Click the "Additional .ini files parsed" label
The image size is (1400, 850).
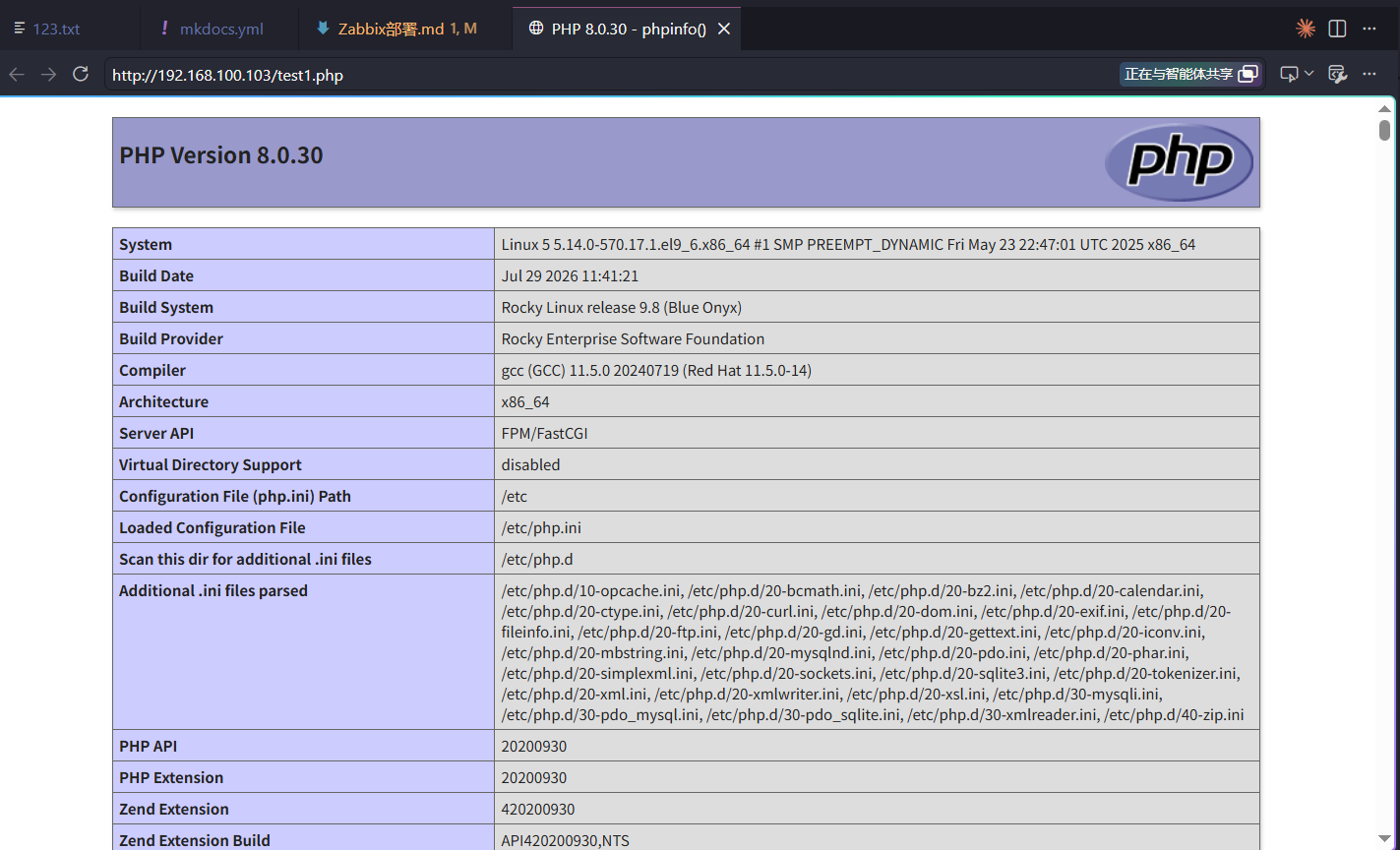click(213, 590)
